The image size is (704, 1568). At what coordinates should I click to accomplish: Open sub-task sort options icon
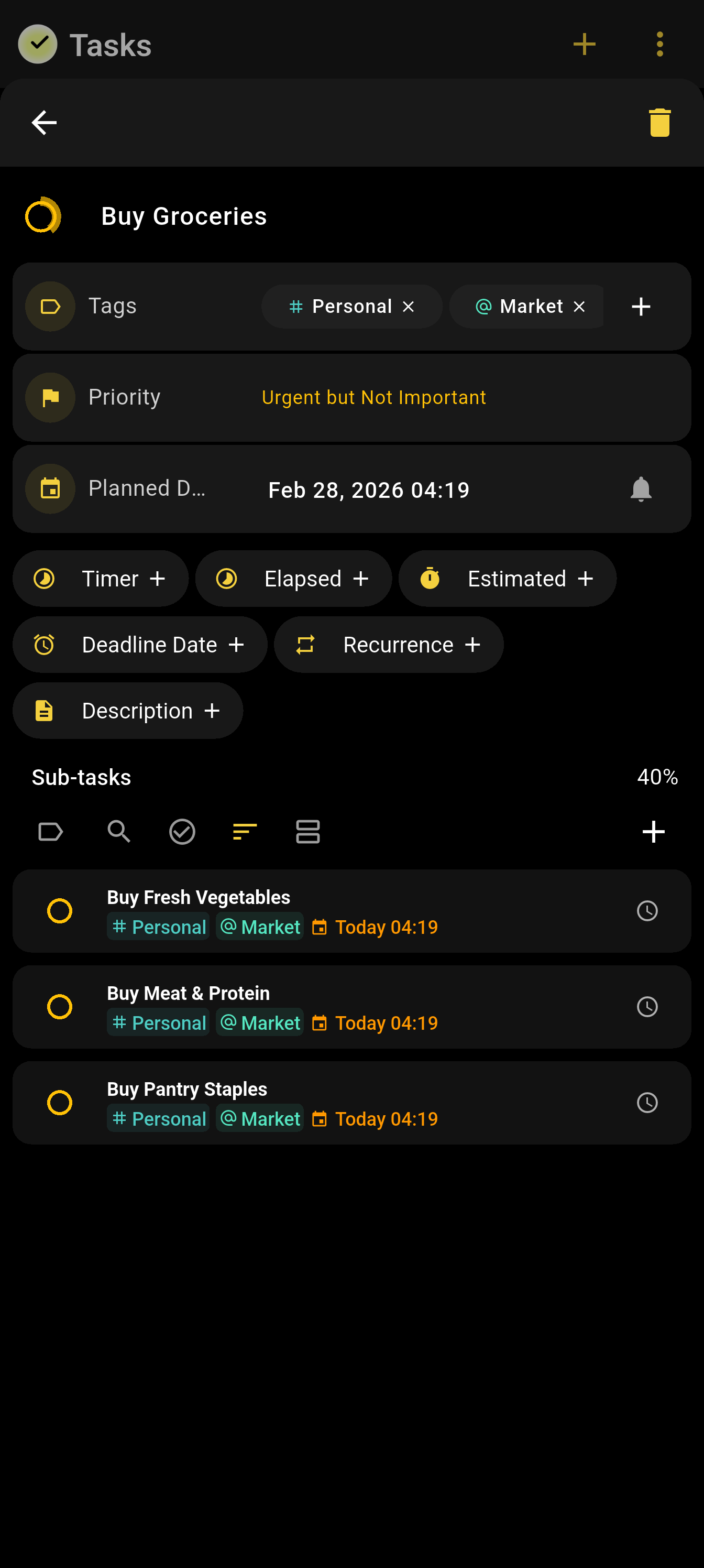245,831
